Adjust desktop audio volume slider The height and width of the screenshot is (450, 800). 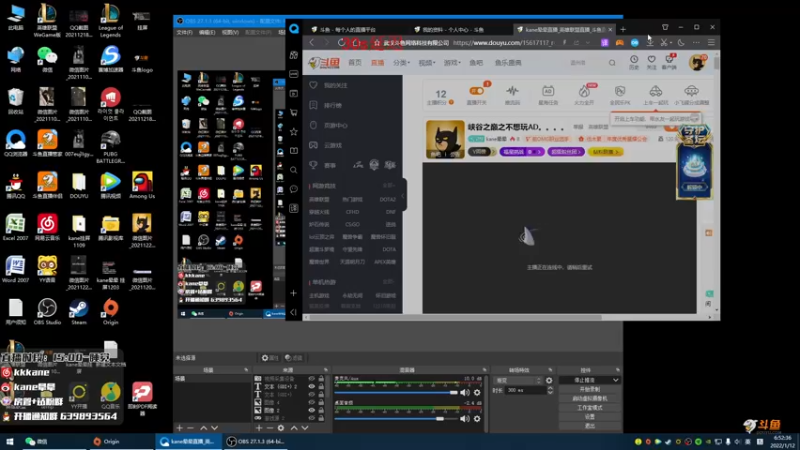tap(396, 419)
